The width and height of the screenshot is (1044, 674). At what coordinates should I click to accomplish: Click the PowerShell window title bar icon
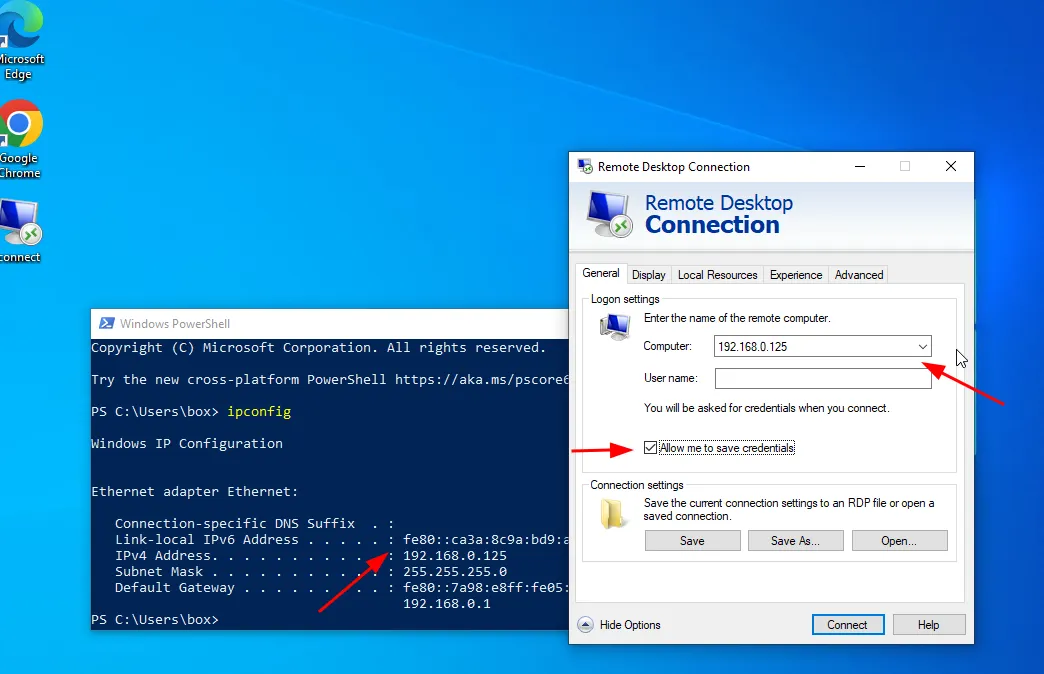[x=104, y=324]
